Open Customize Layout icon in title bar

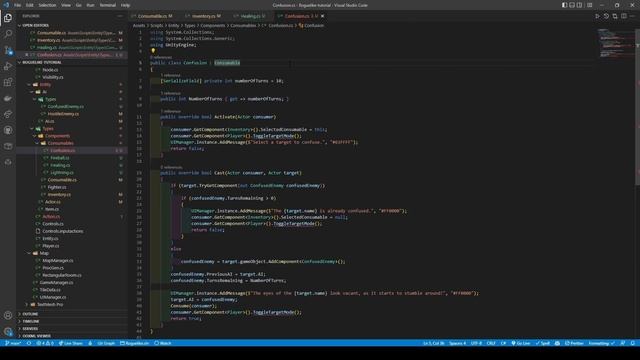[x=589, y=5]
